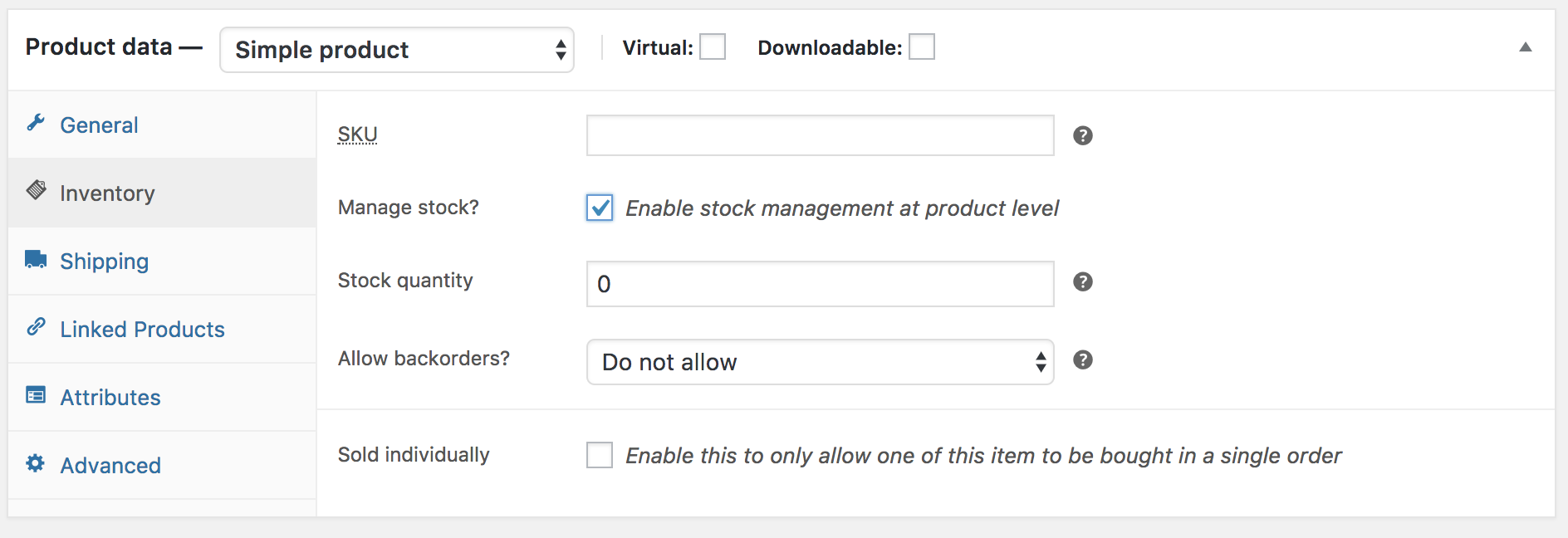This screenshot has height=538, width=1568.
Task: Enable the Sold individually checkbox
Action: coord(600,455)
